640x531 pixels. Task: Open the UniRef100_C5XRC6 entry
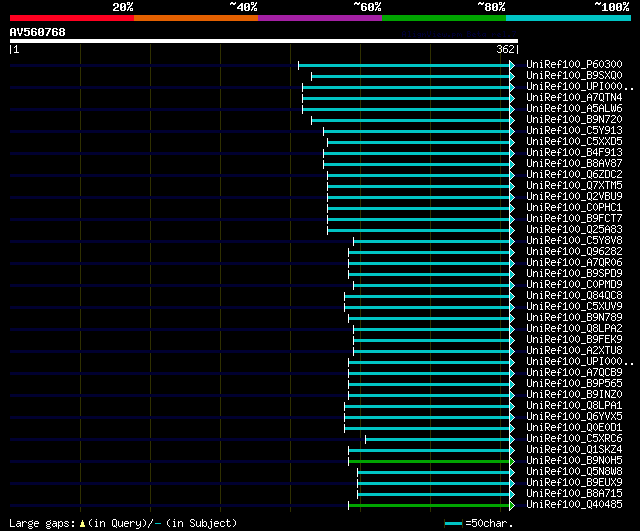[574, 439]
